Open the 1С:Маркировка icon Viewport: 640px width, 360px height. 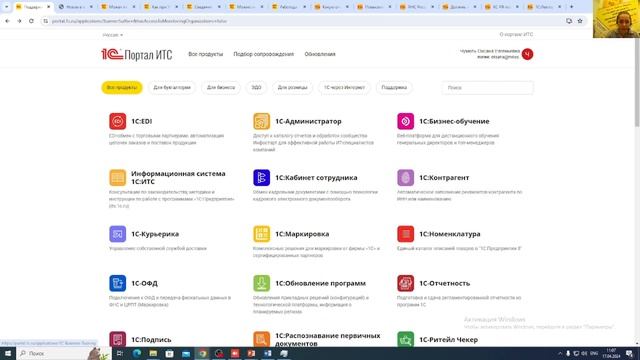point(262,234)
